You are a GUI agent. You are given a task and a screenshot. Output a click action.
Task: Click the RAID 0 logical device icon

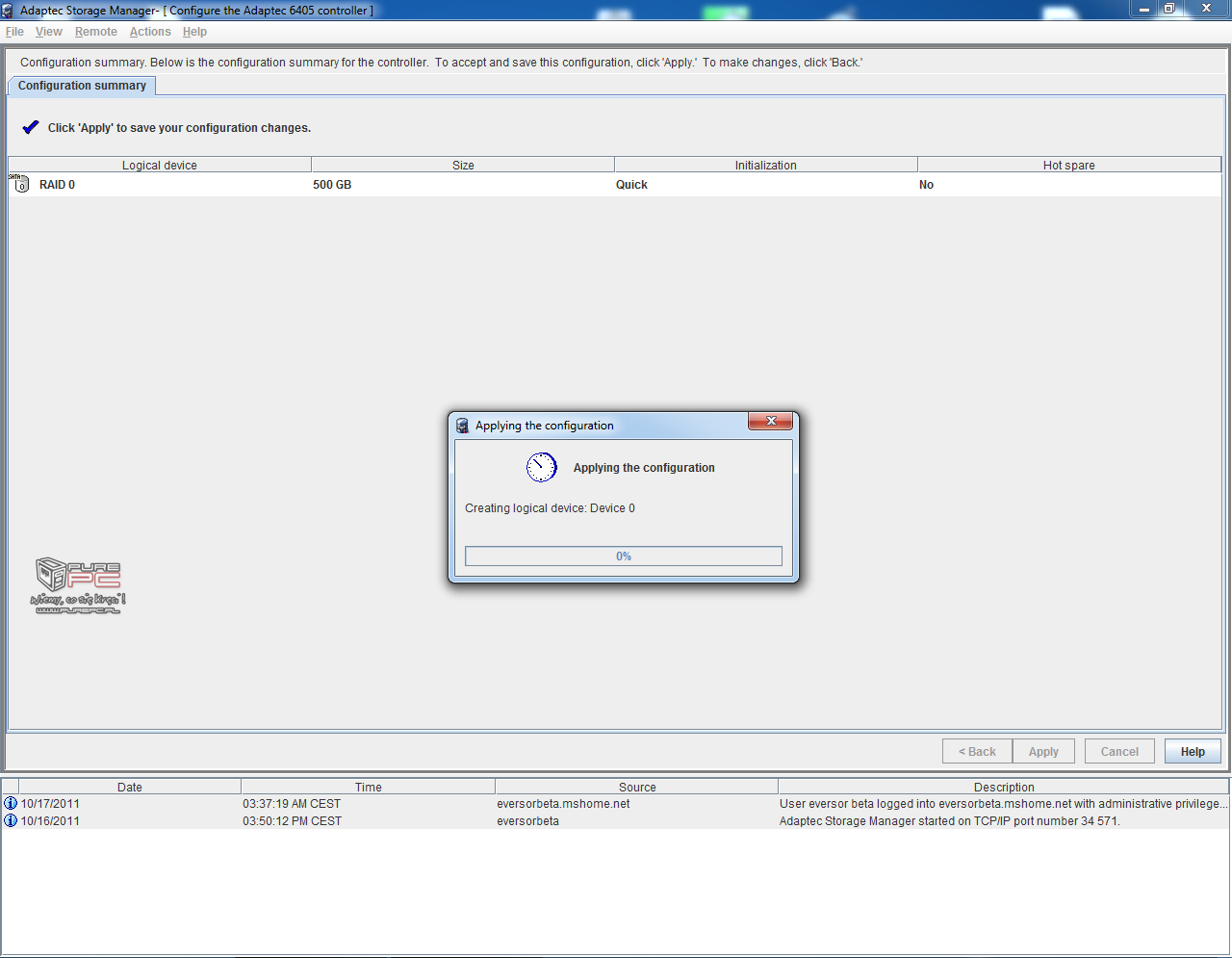(x=20, y=184)
